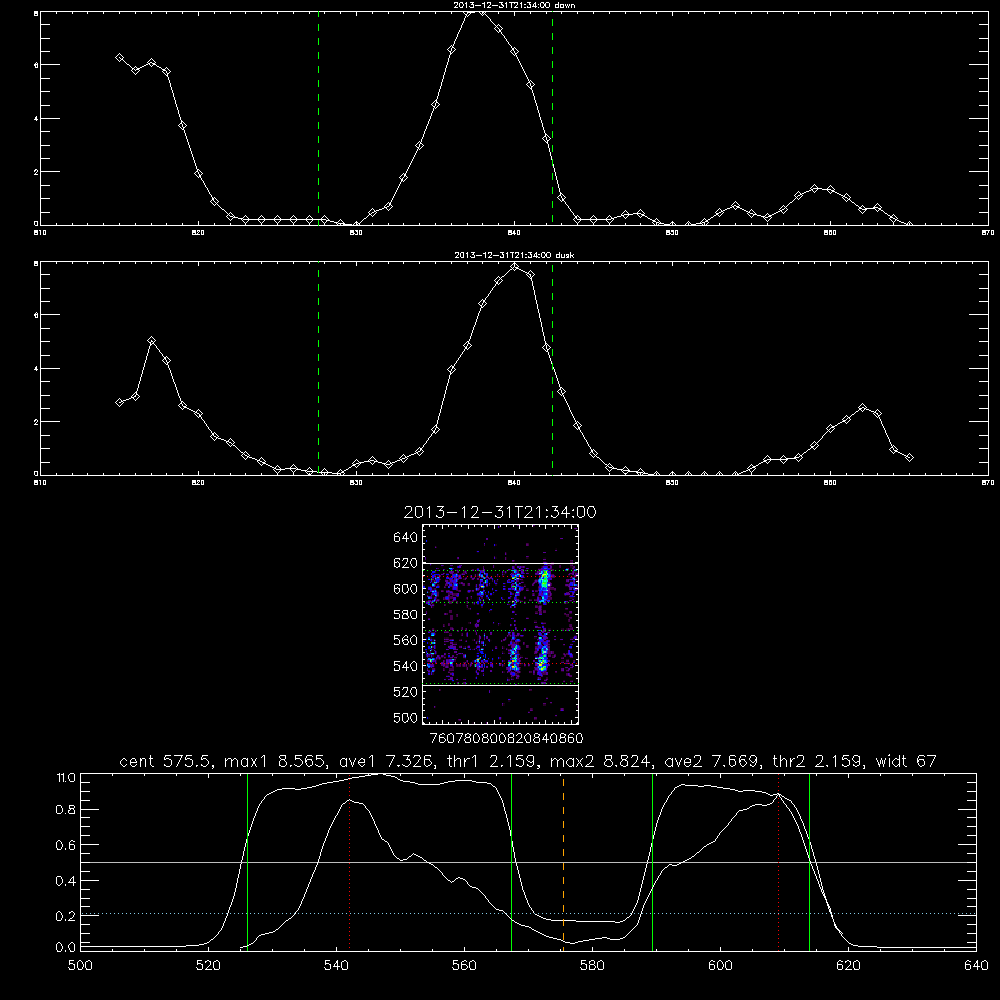Click the x-axis label 540 of the bottom plot
Screen dimensions: 1000x1000
click(x=336, y=966)
